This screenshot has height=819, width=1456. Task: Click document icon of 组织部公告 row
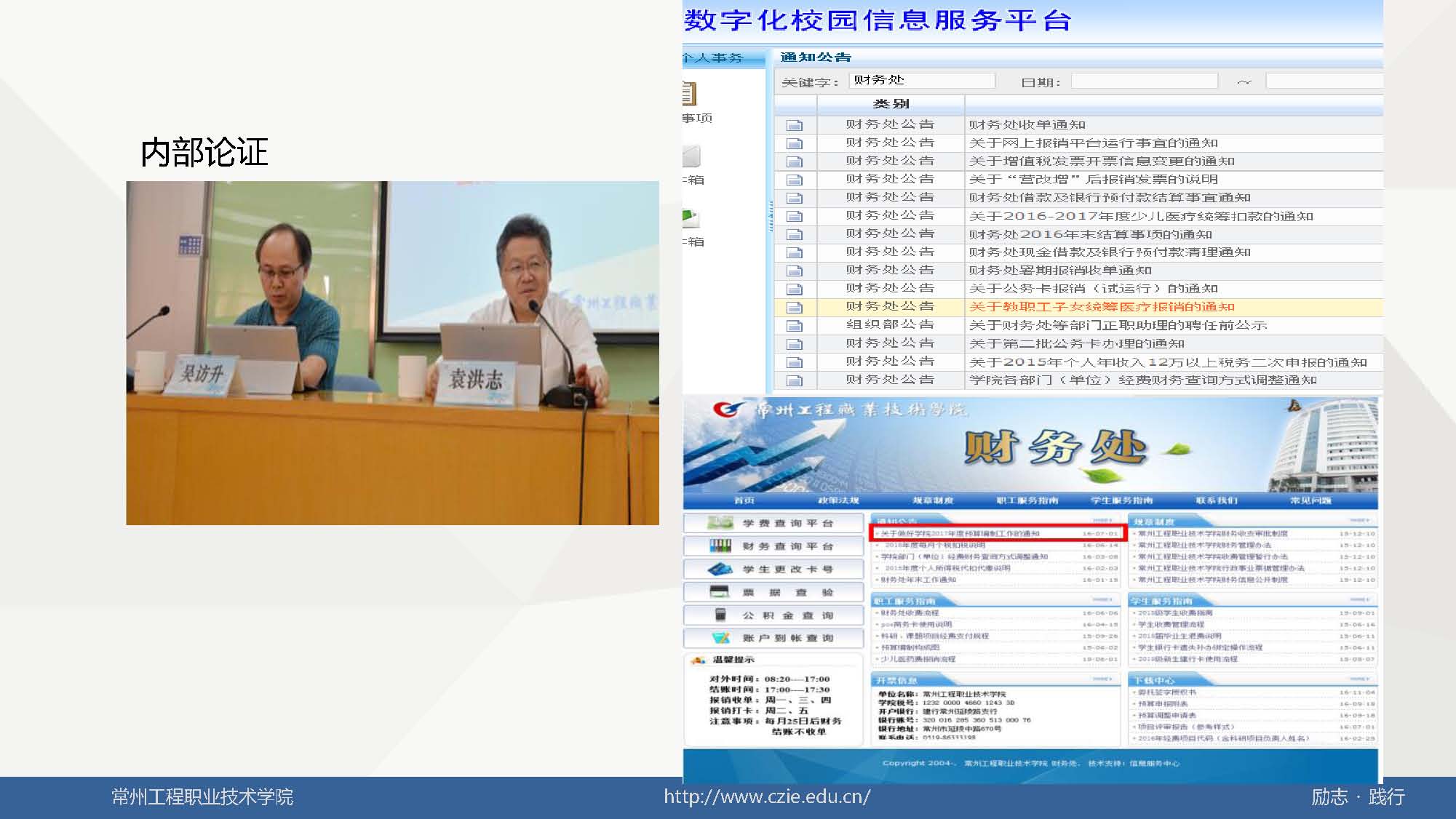tap(795, 326)
